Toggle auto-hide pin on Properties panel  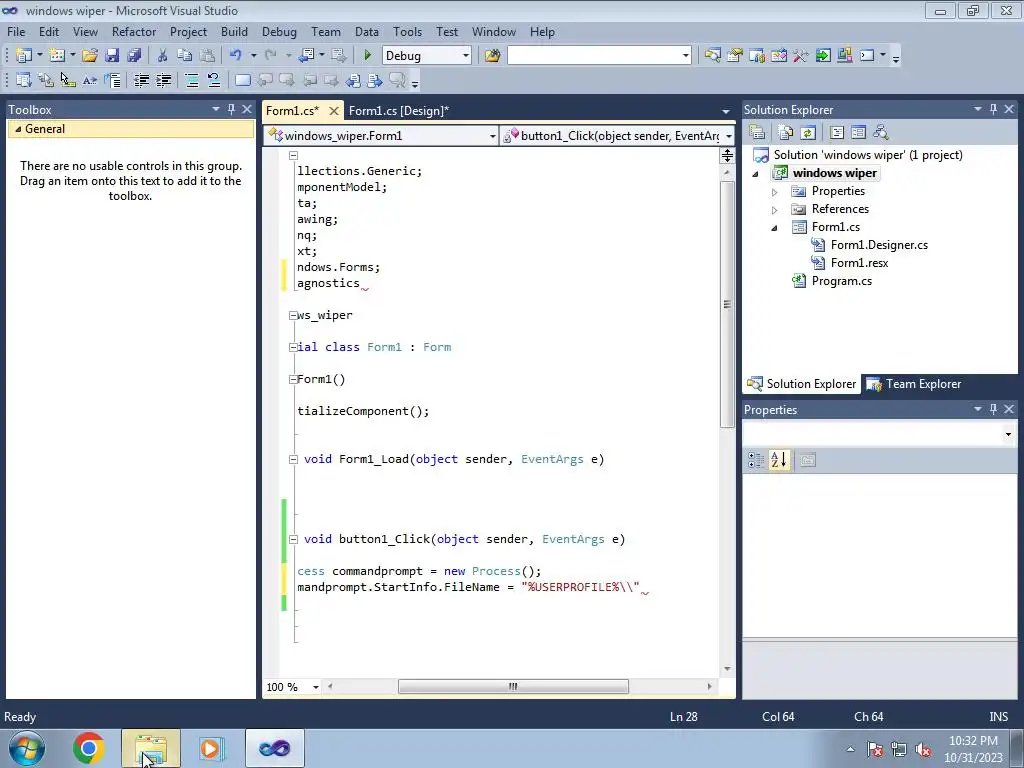click(x=993, y=409)
